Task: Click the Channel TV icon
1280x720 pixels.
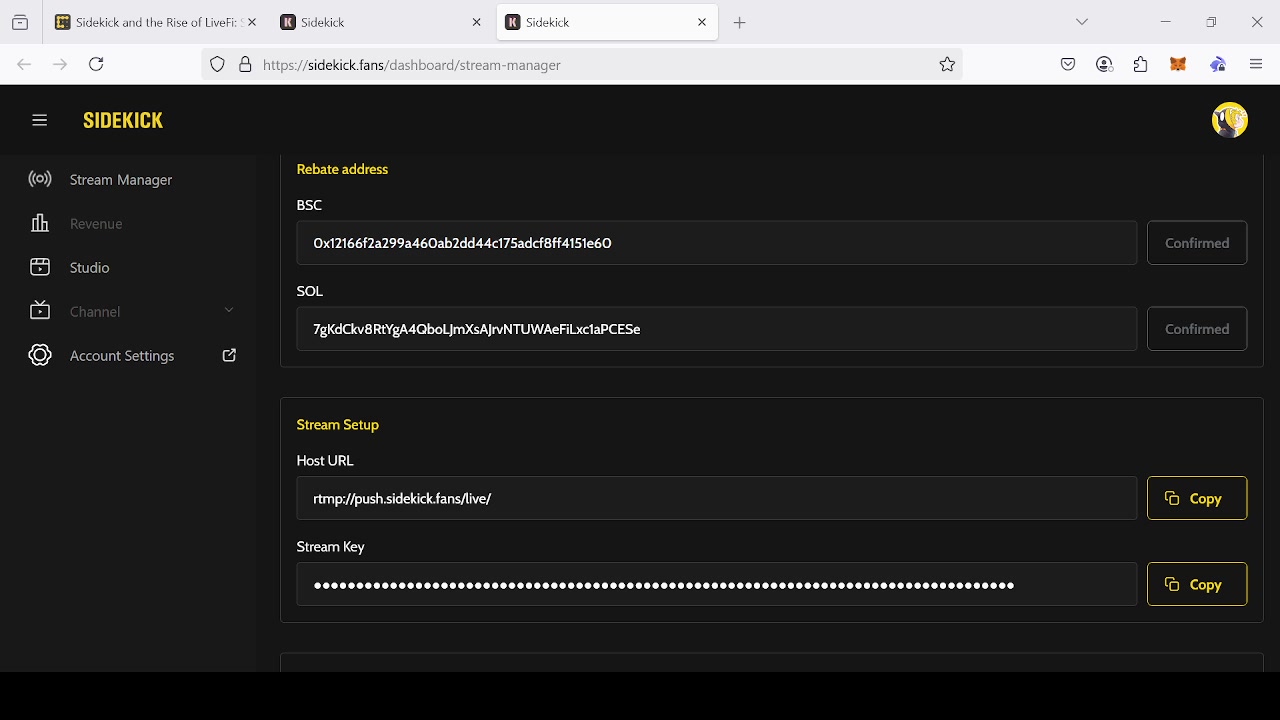Action: pos(40,311)
